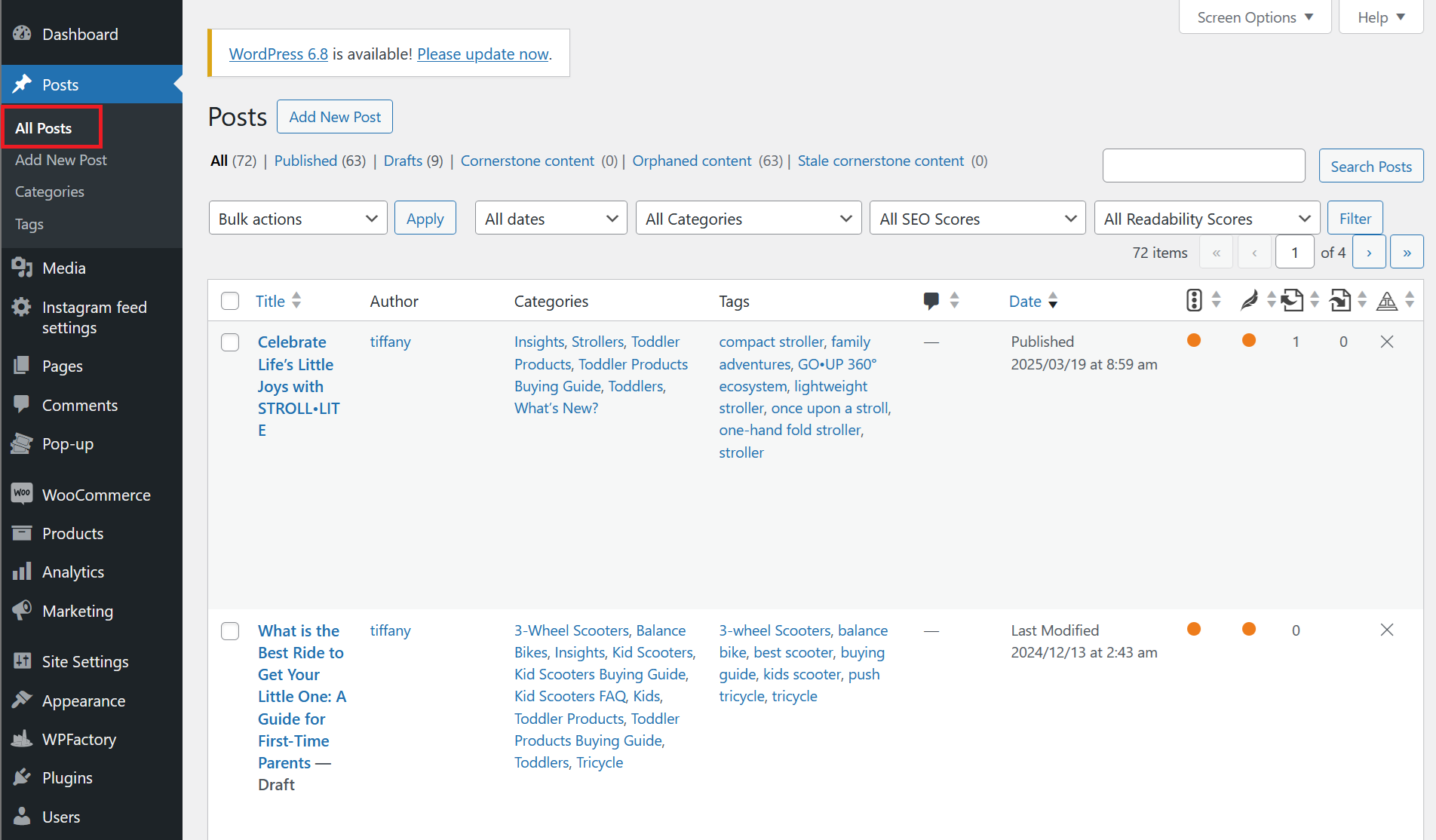Follow the Please update now link
This screenshot has width=1436, height=840.
point(483,54)
